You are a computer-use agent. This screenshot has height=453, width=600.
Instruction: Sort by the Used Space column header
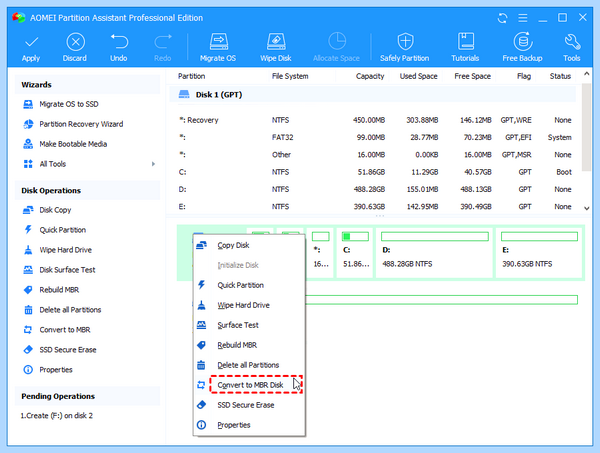click(418, 76)
